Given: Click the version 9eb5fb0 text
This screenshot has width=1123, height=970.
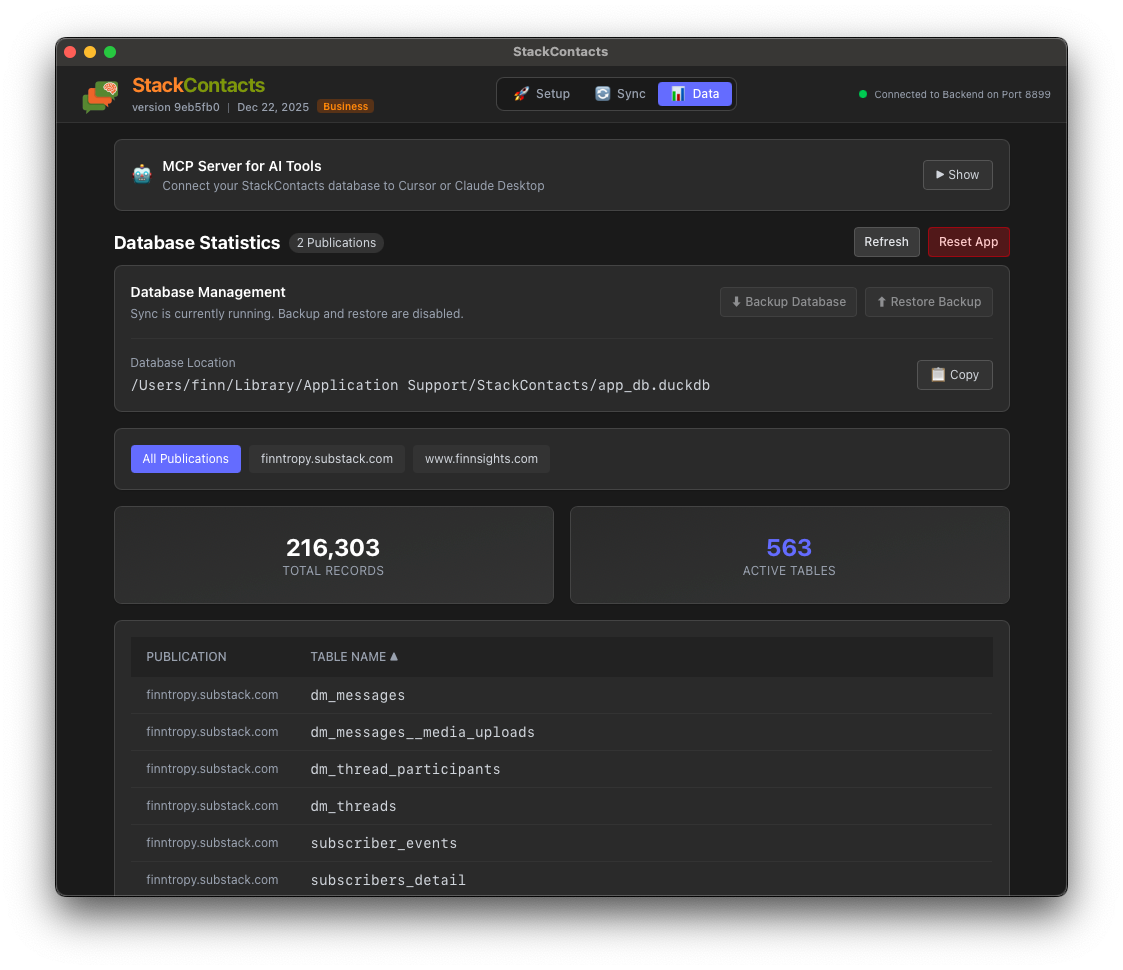Looking at the screenshot, I should point(175,107).
